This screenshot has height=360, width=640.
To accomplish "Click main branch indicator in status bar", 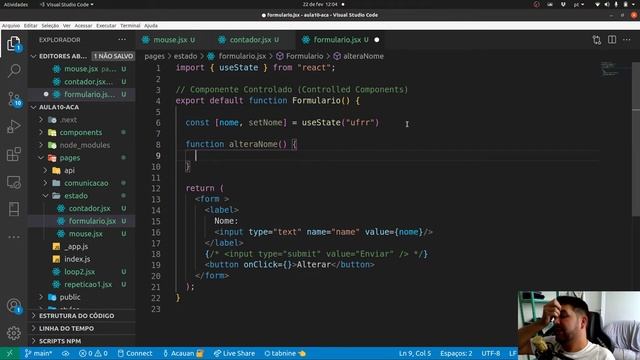I will [38, 353].
